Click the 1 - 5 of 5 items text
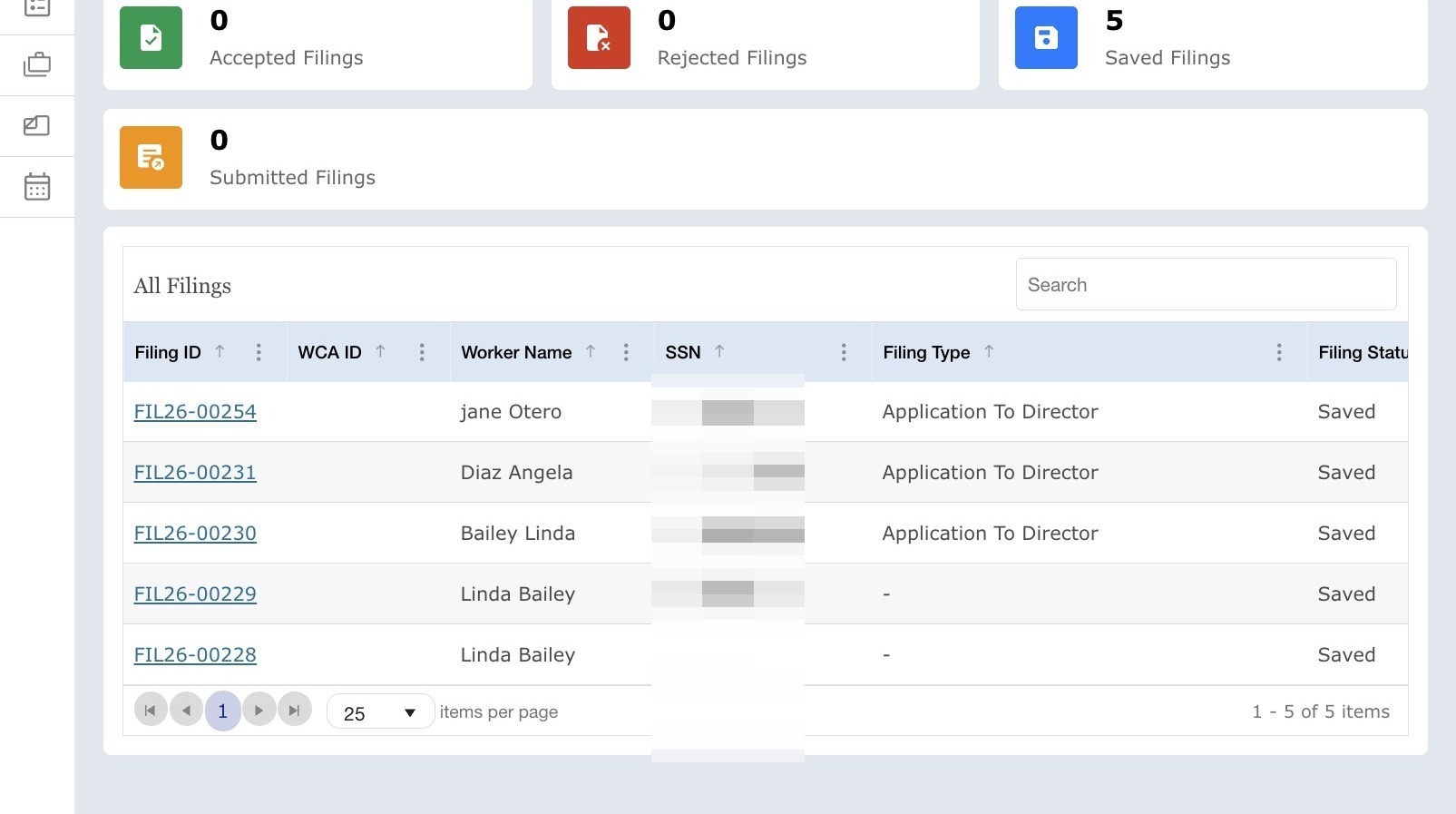Viewport: 1456px width, 814px height. (1321, 712)
